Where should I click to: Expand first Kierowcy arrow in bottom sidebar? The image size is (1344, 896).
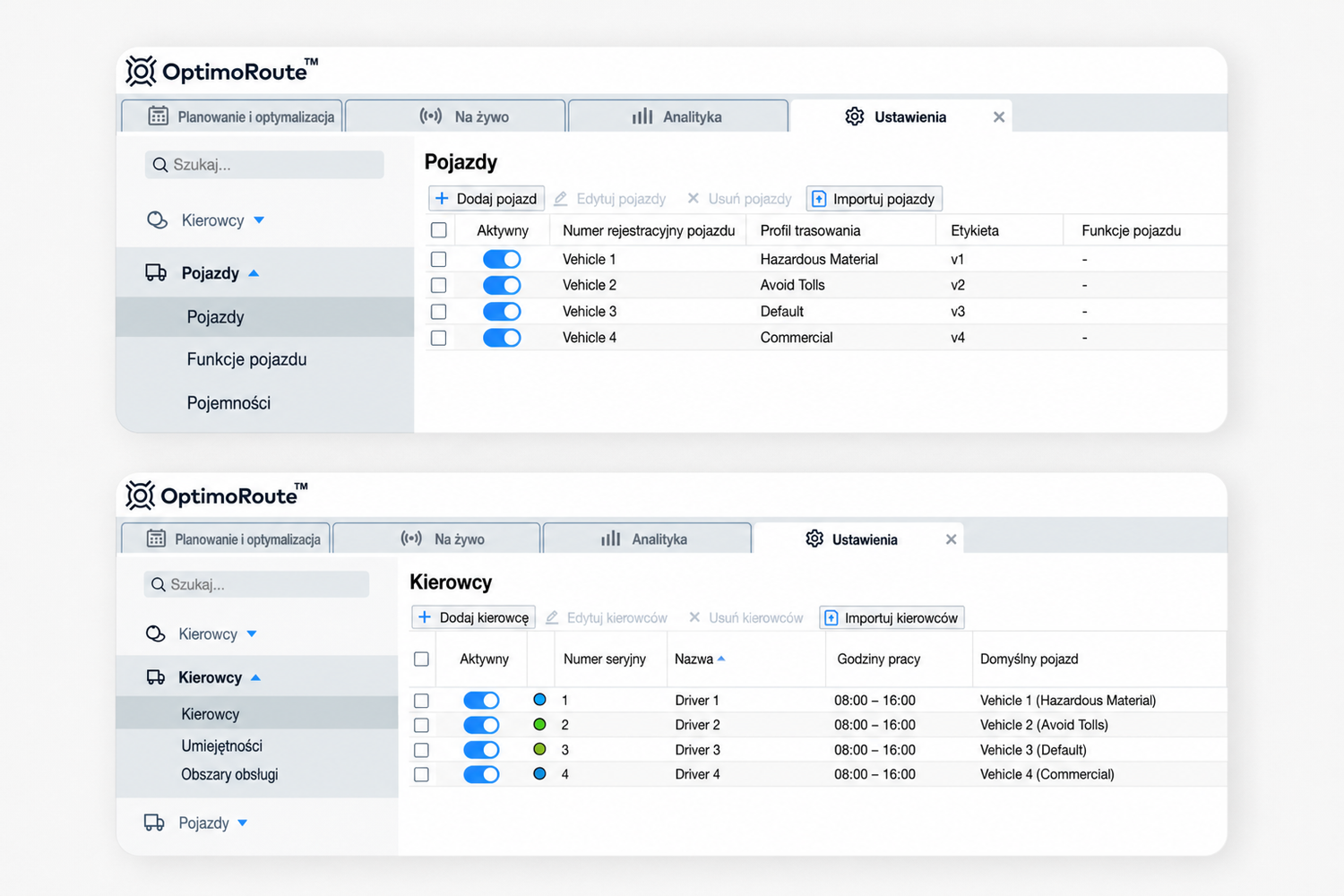tap(252, 633)
